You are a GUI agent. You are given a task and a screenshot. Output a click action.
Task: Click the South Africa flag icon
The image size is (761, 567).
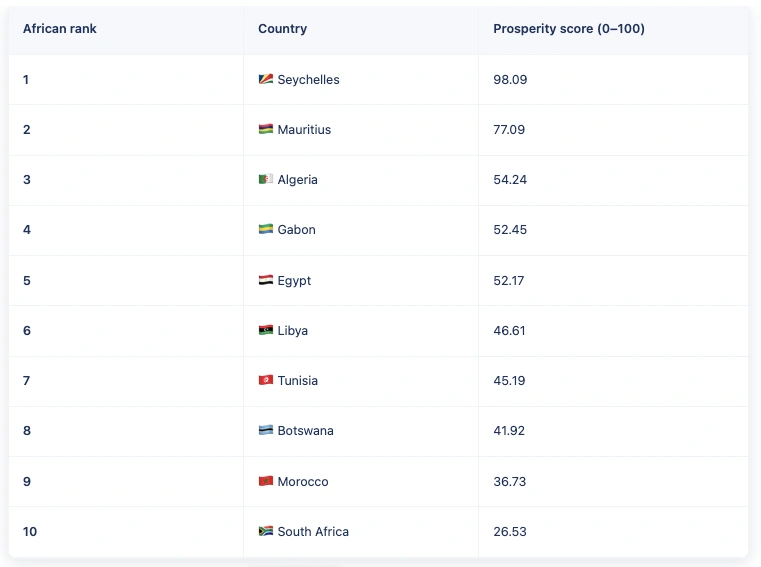pos(265,532)
